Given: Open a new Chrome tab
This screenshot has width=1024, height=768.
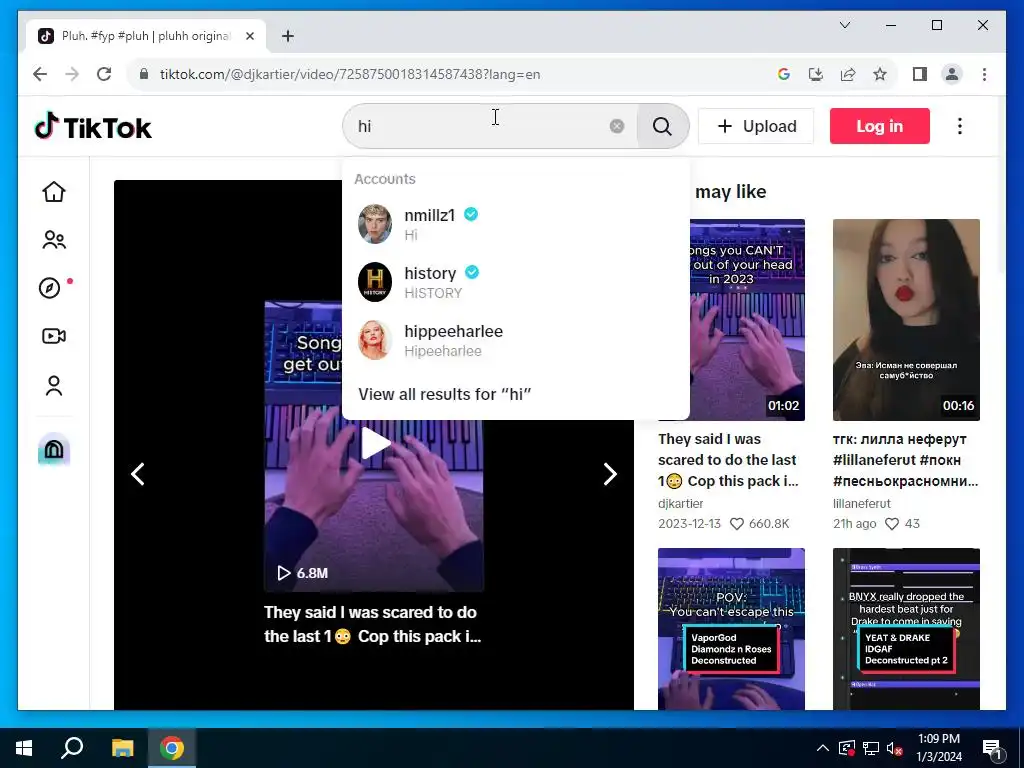Looking at the screenshot, I should pos(288,36).
